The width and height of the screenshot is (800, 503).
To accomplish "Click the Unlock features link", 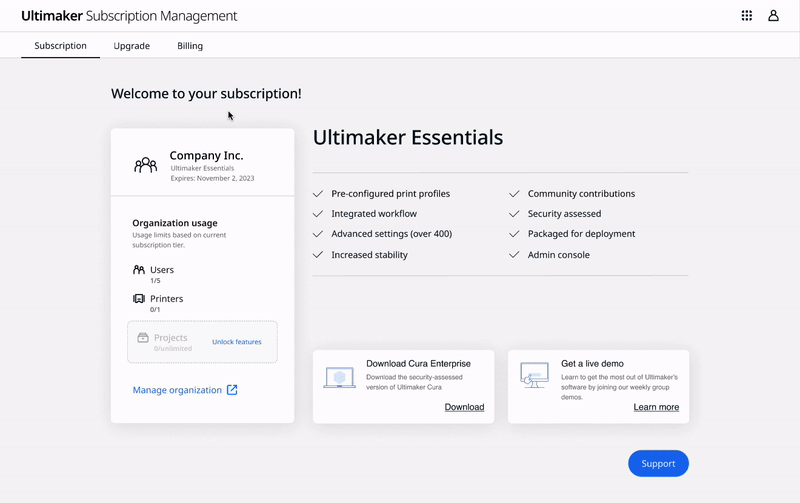I will pos(237,342).
